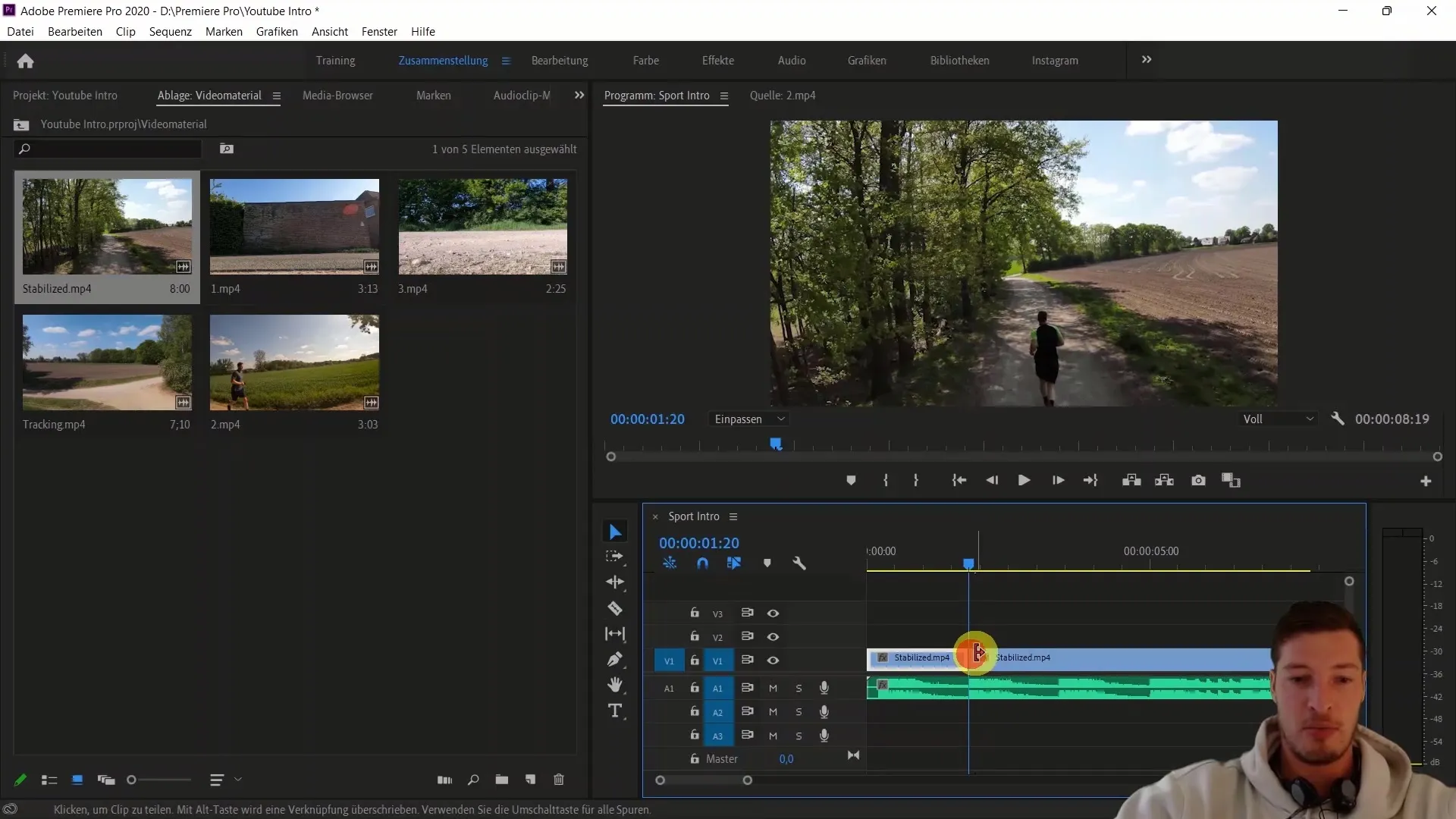
Task: Select the Tracking.mp4 thumbnail
Action: (x=107, y=362)
